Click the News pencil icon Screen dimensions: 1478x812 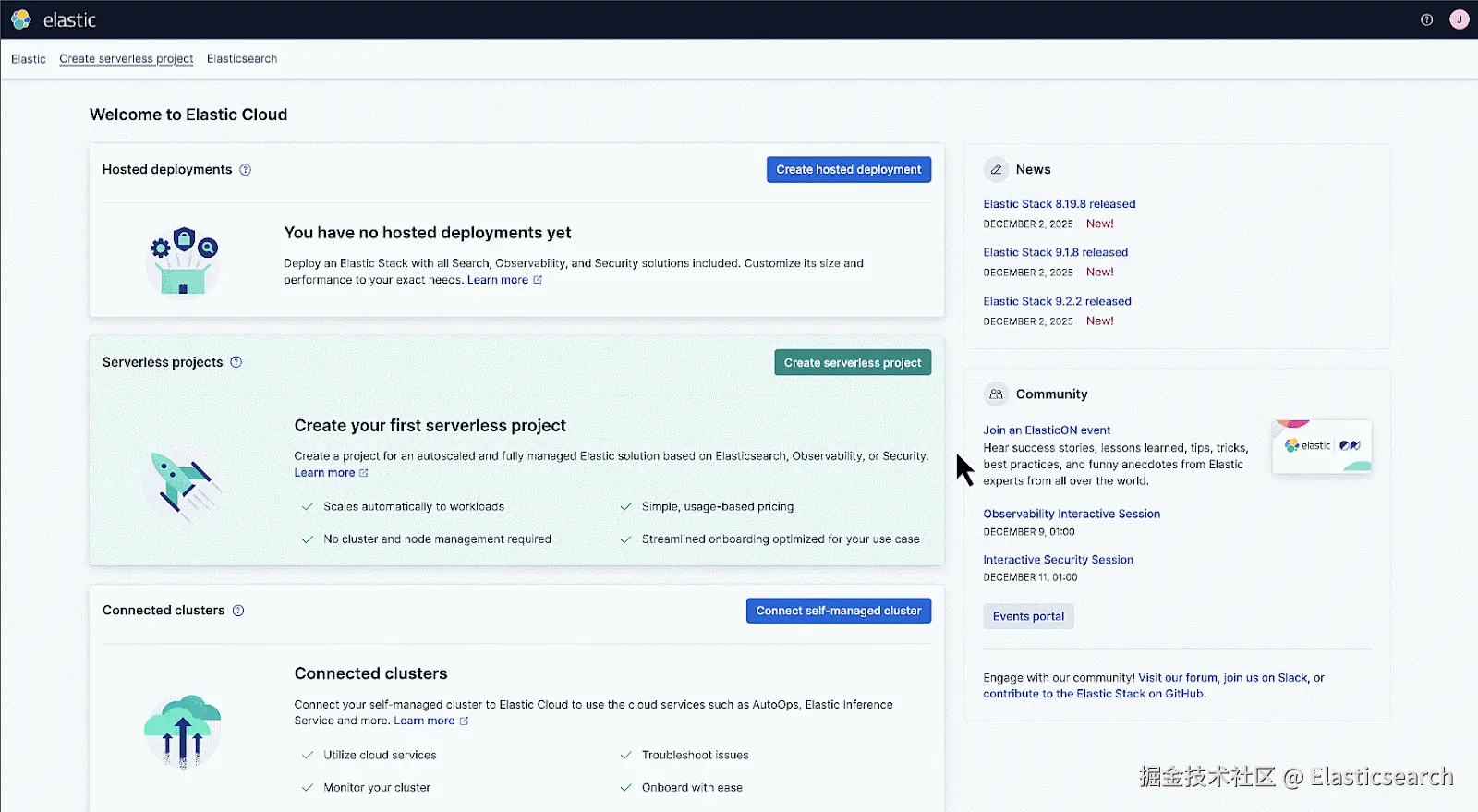point(996,170)
